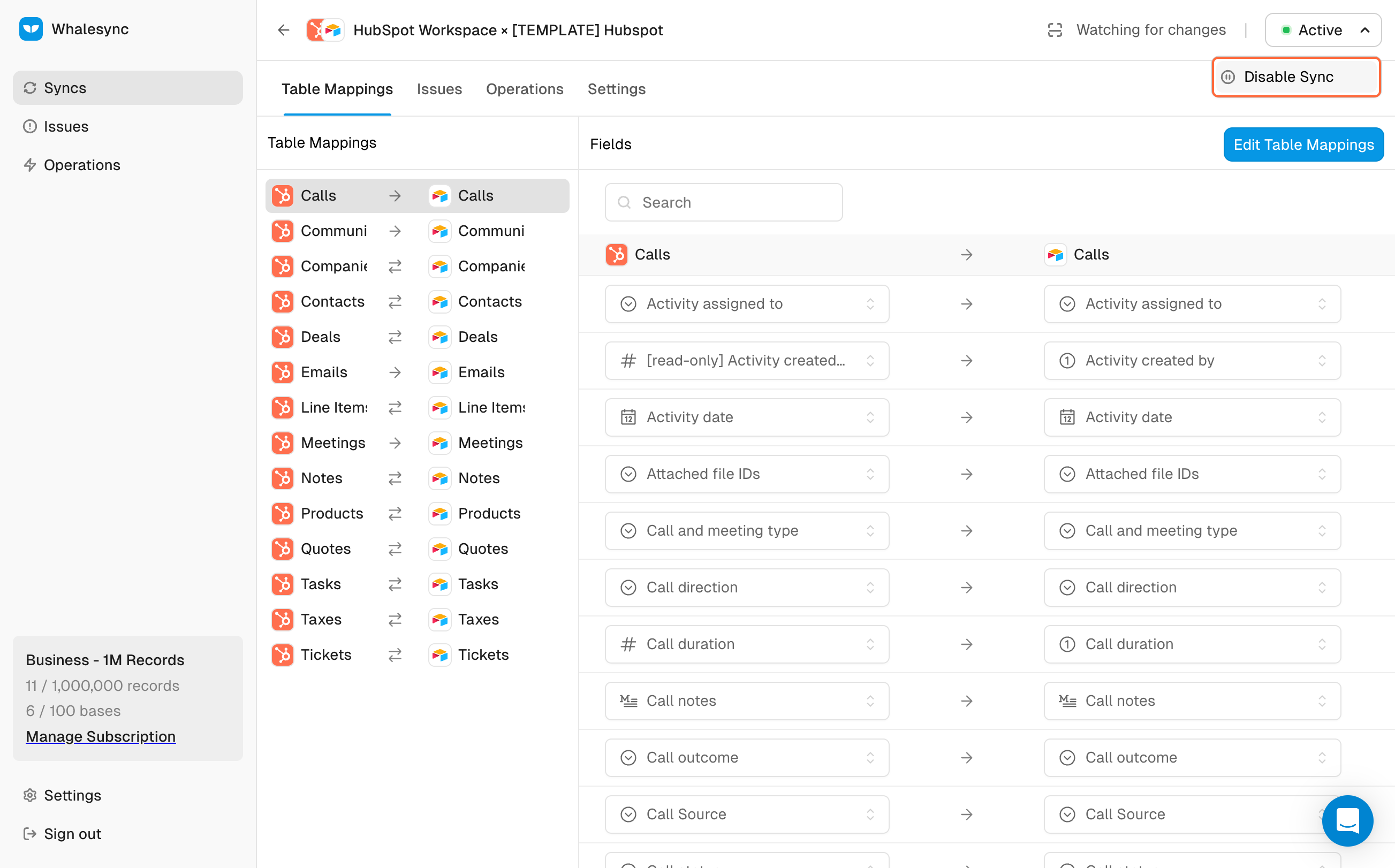The height and width of the screenshot is (868, 1395).
Task: Click the Whalesync logo icon
Action: [31, 29]
